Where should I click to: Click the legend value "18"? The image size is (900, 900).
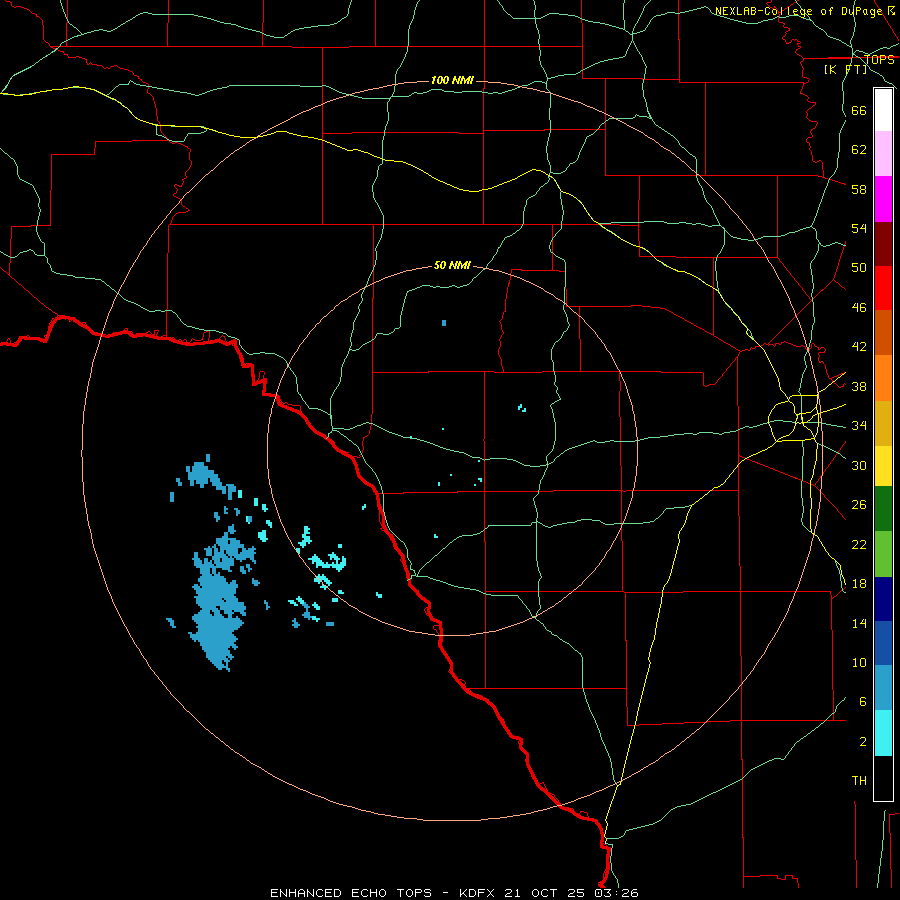click(x=859, y=583)
